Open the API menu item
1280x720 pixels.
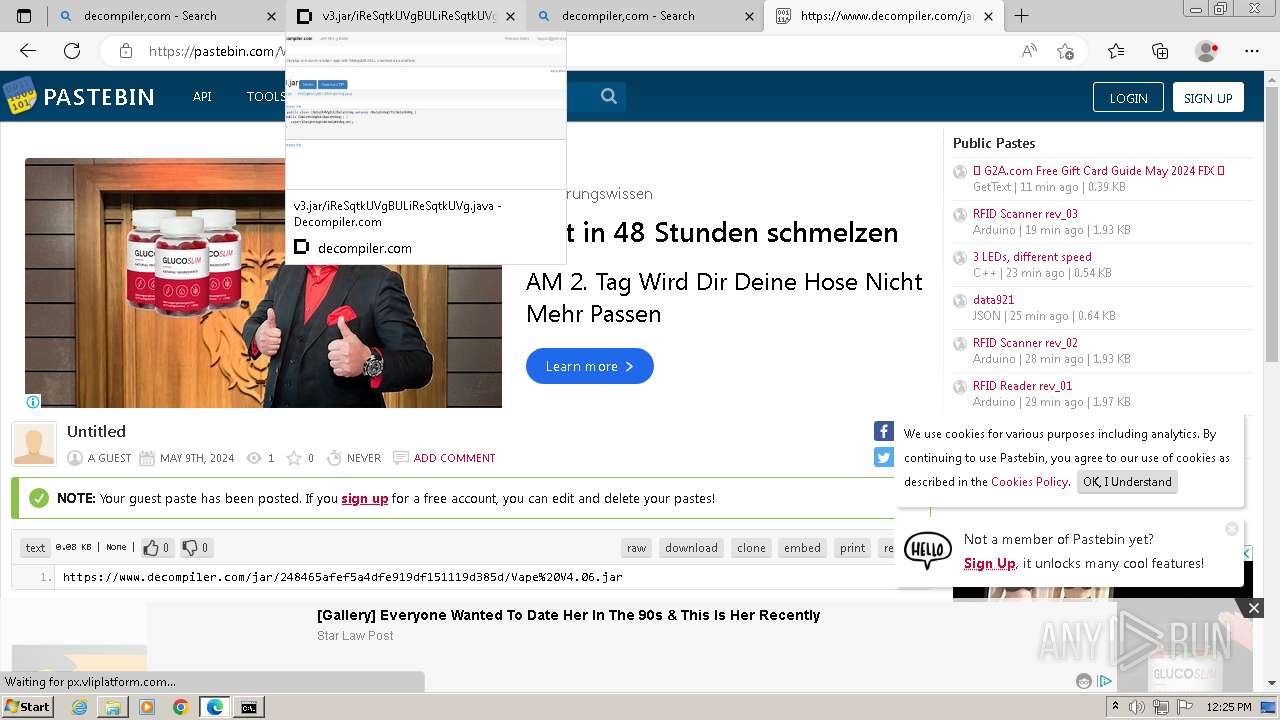point(202,96)
